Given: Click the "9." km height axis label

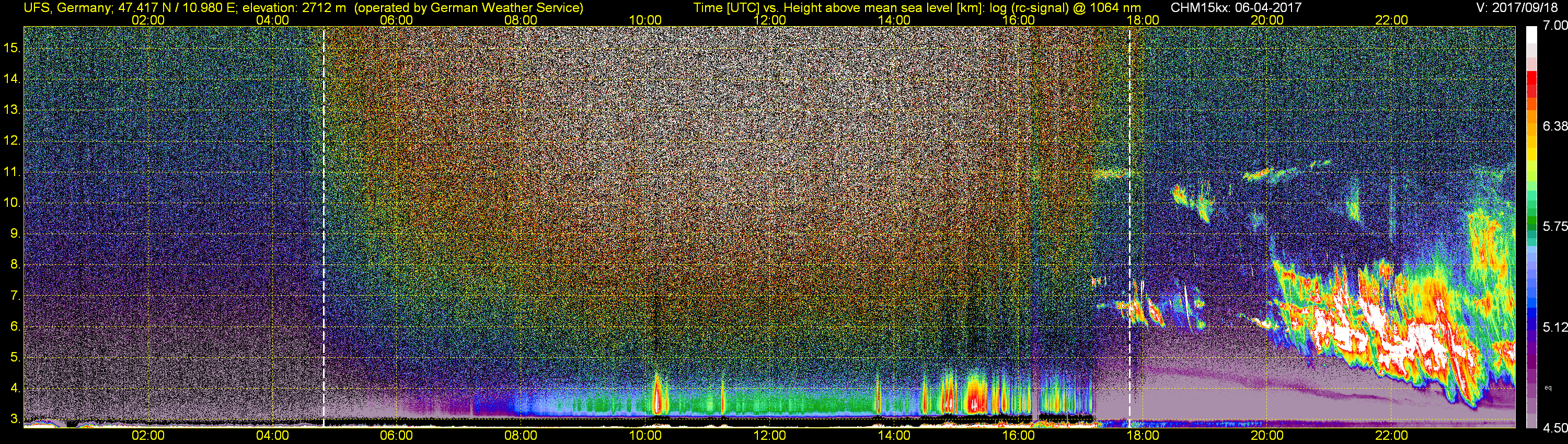Looking at the screenshot, I should point(15,233).
